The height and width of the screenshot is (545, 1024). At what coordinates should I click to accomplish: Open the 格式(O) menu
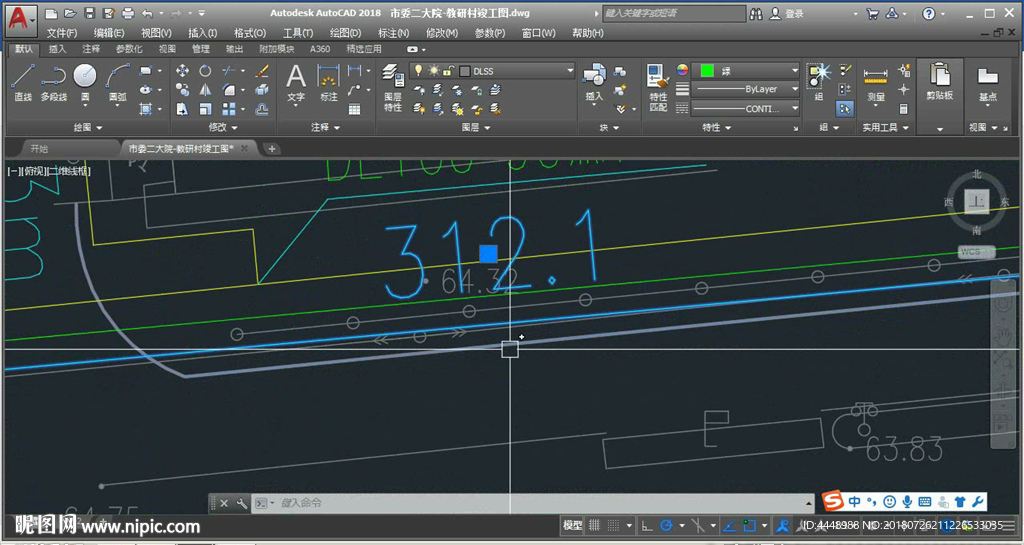point(249,33)
